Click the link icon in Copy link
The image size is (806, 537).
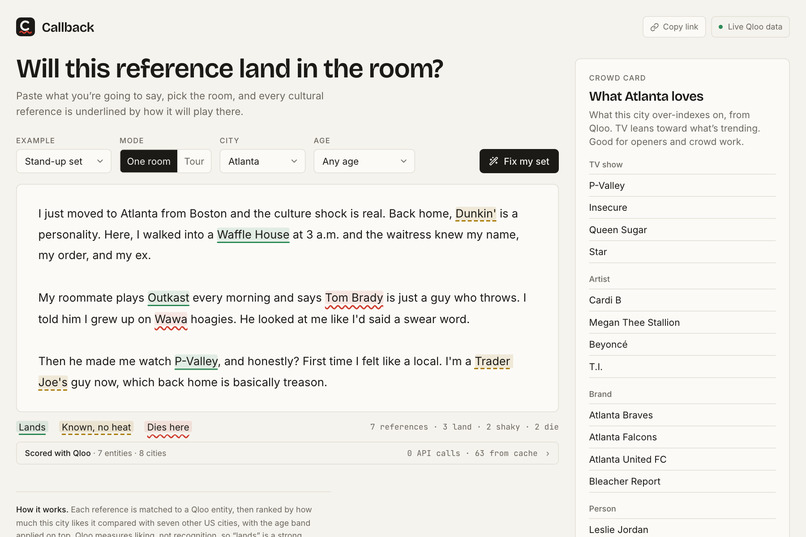point(654,27)
